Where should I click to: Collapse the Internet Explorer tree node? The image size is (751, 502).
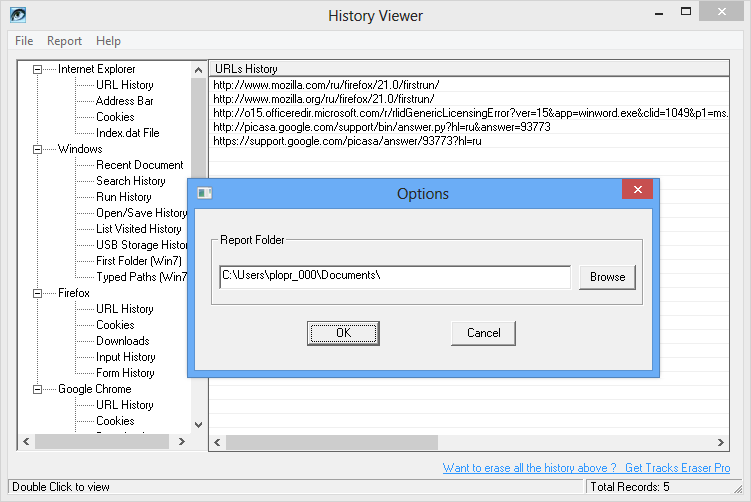(37, 69)
